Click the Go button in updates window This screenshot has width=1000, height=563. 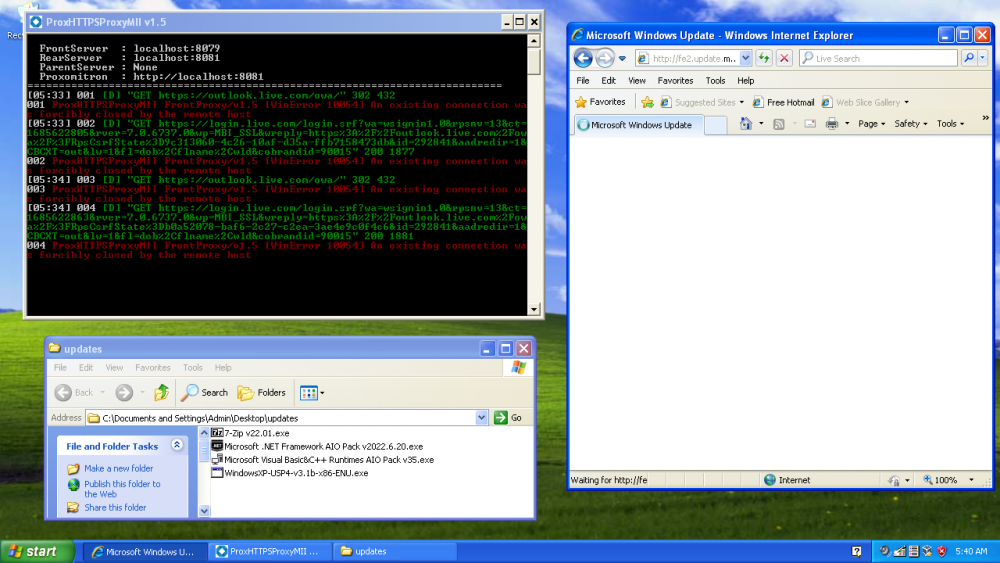(508, 418)
